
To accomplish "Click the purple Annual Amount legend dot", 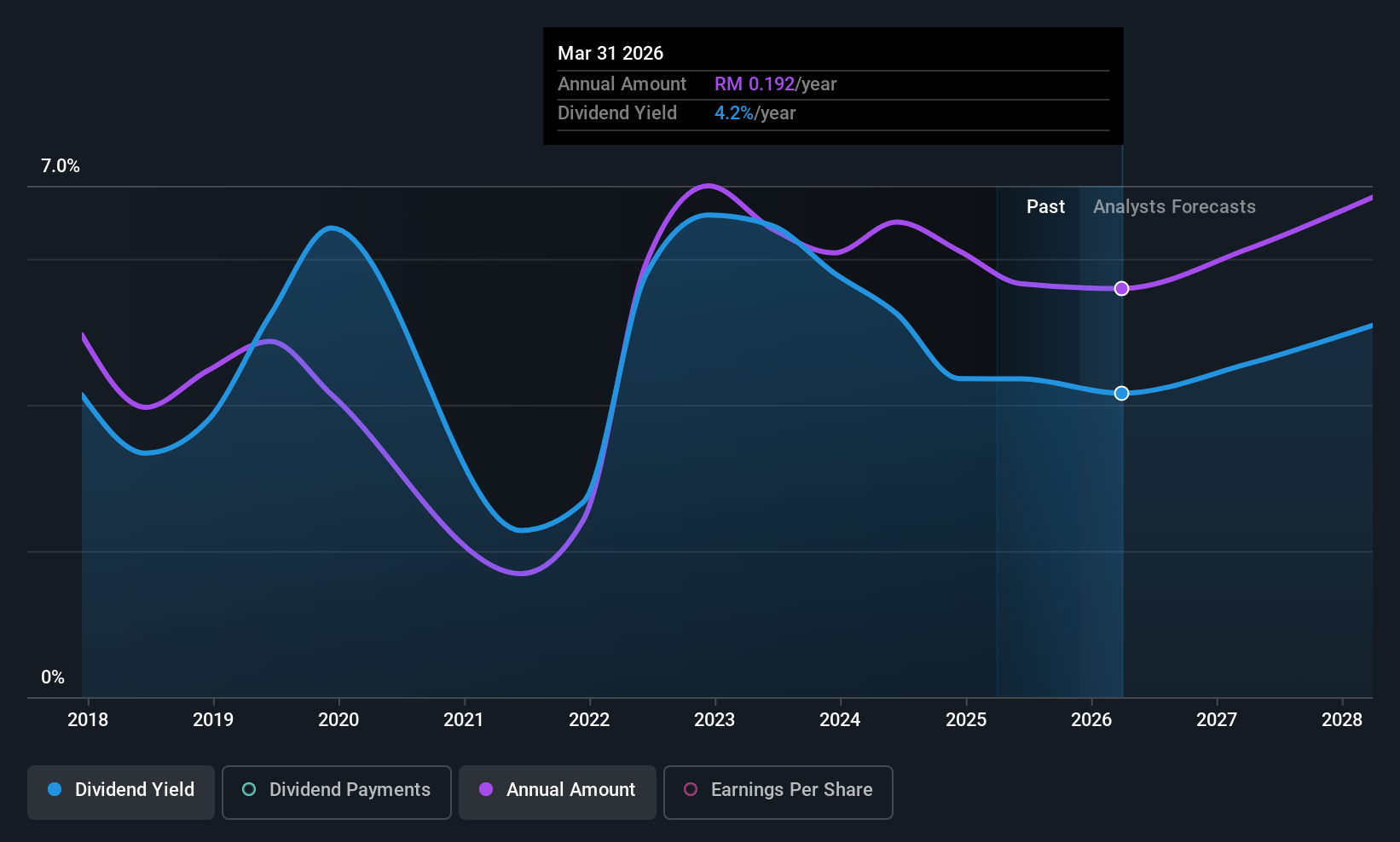I will pyautogui.click(x=486, y=789).
